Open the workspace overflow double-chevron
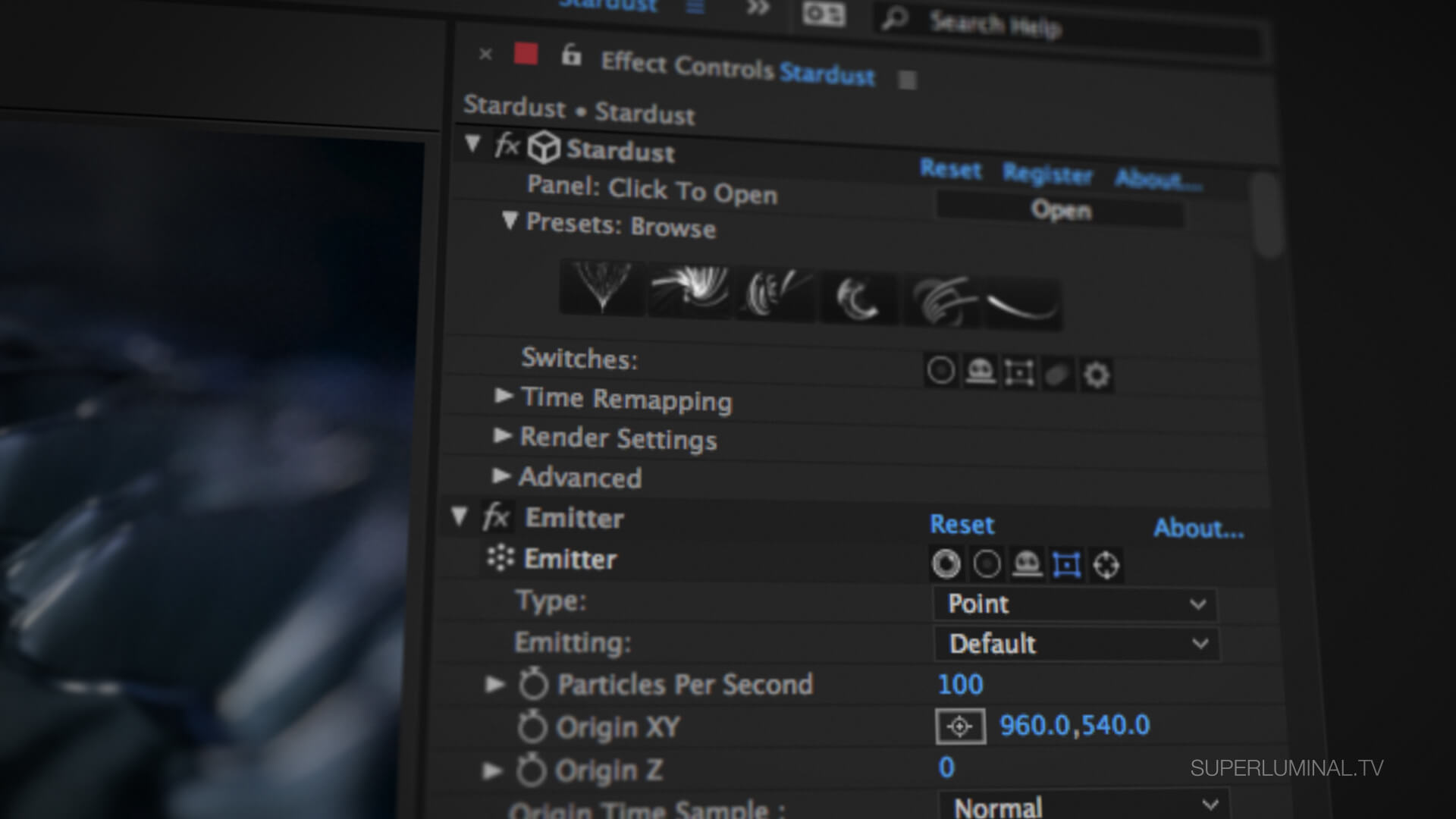Screen dimensions: 1456x819 click(757, 8)
